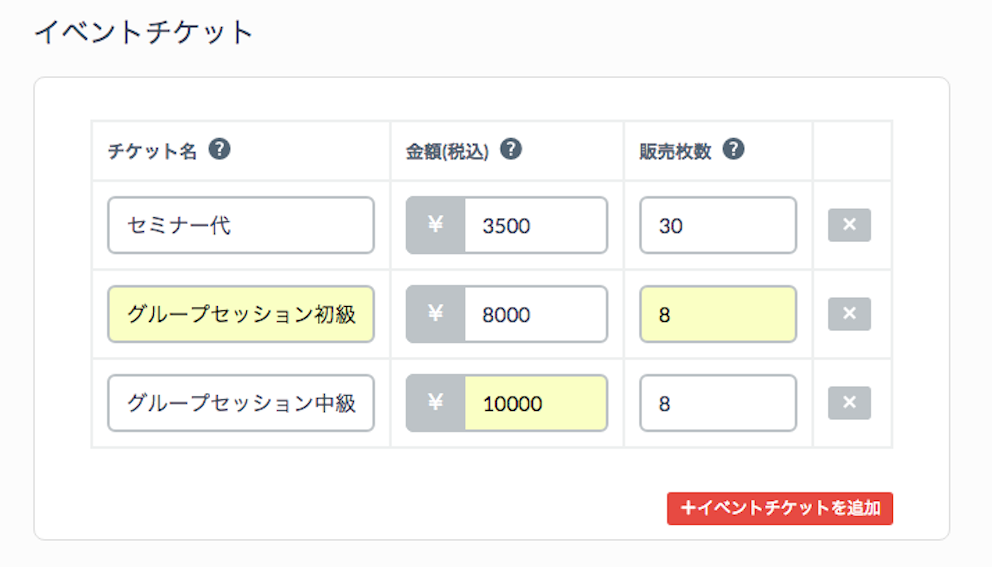Remove the セミナー代 ticket row

[x=849, y=225]
